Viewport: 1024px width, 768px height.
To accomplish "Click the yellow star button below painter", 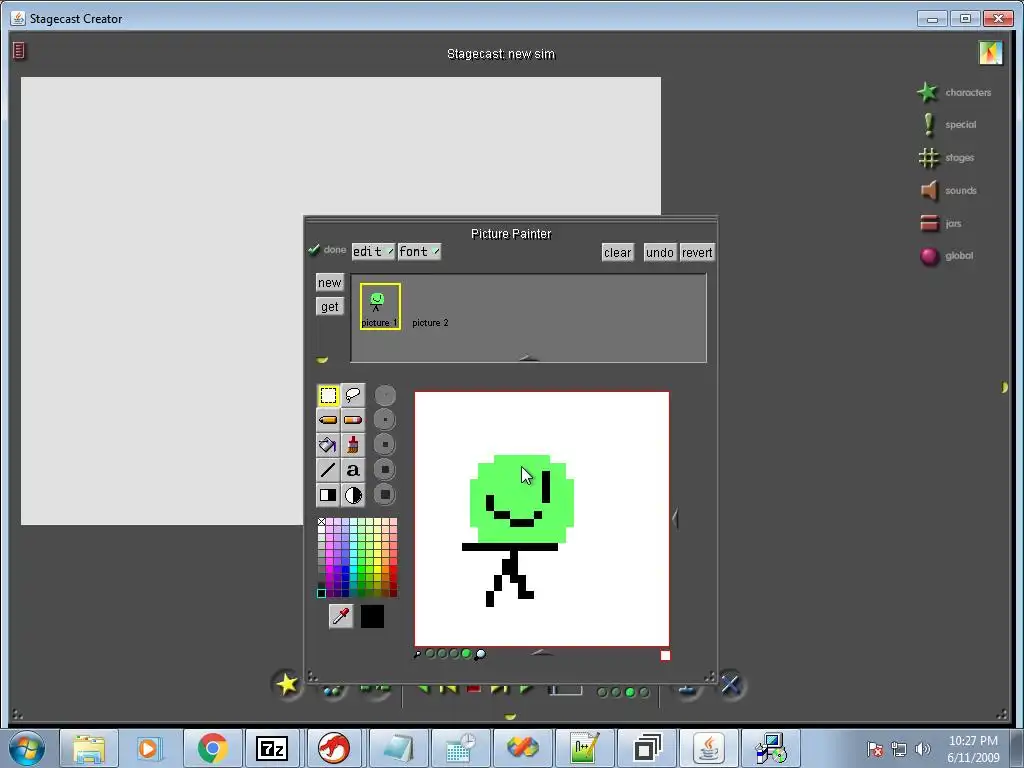I will pyautogui.click(x=287, y=684).
